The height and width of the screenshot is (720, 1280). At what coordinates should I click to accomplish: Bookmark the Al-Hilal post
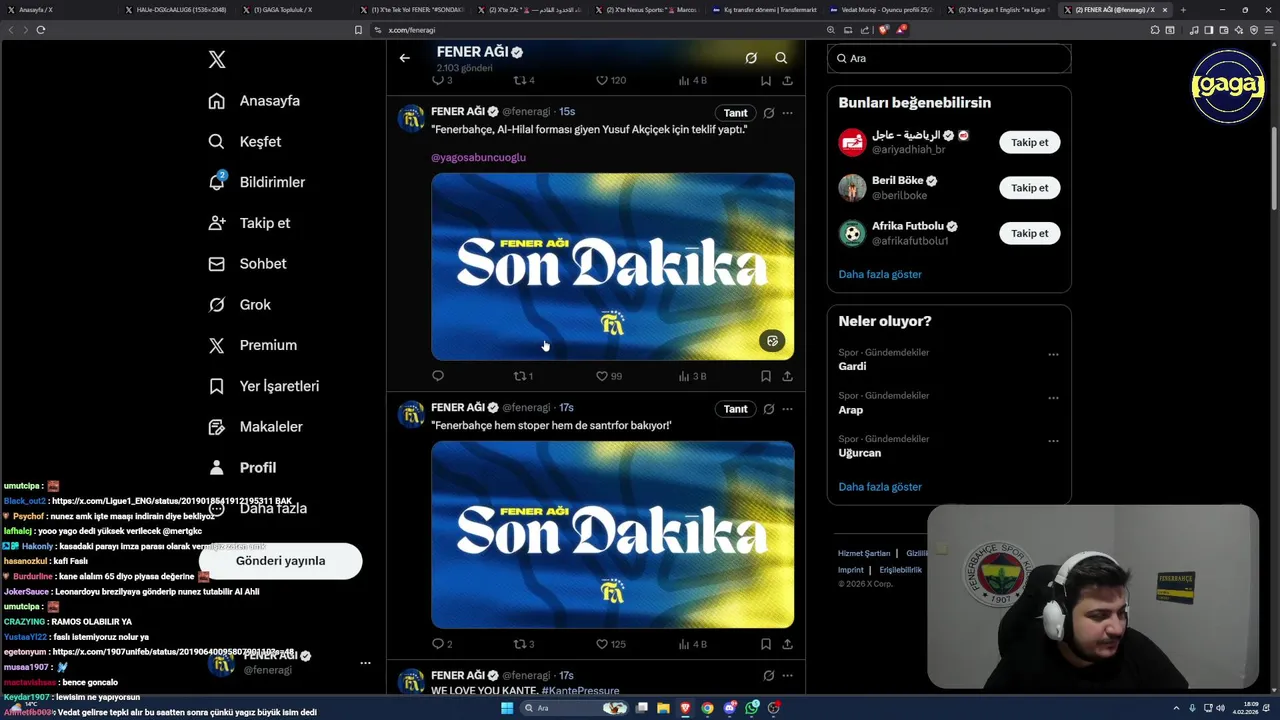tap(765, 376)
